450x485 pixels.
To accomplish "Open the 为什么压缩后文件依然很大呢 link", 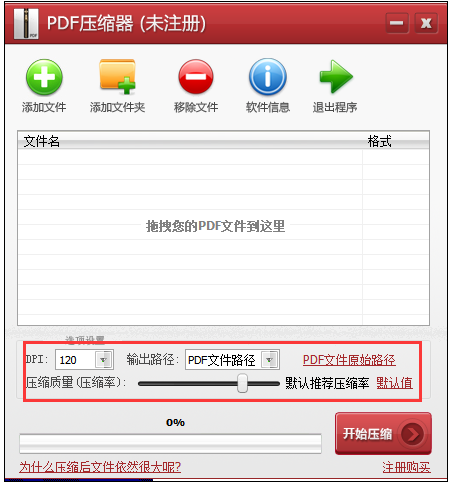I will click(x=100, y=467).
